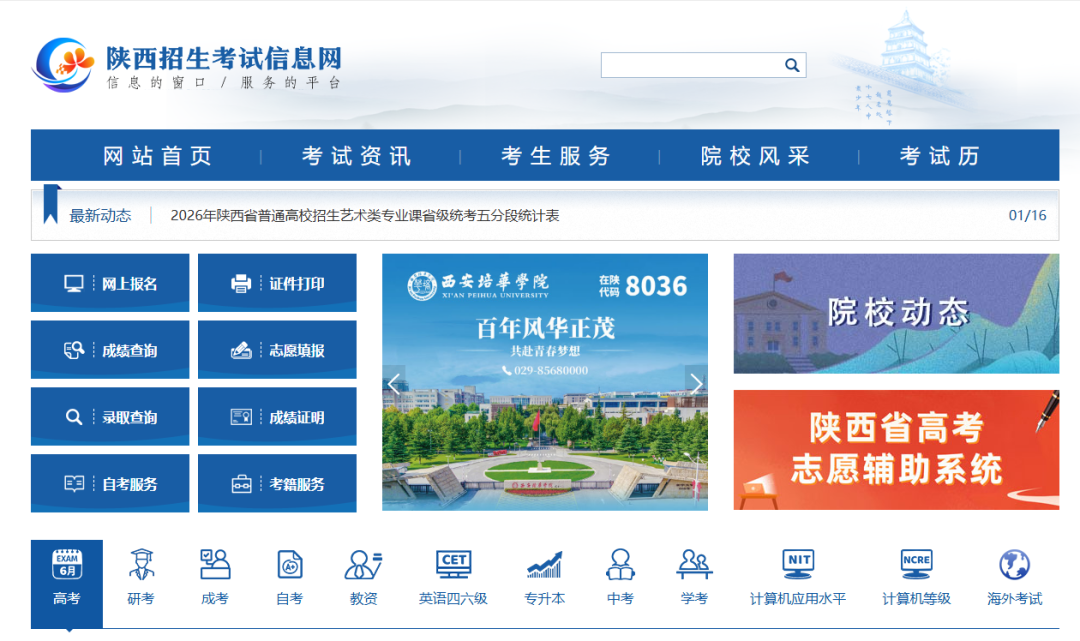This screenshot has width=1080, height=641.
Task: Open the 2026年陕西省普通高校招生艺术类 news headline
Action: 364,216
